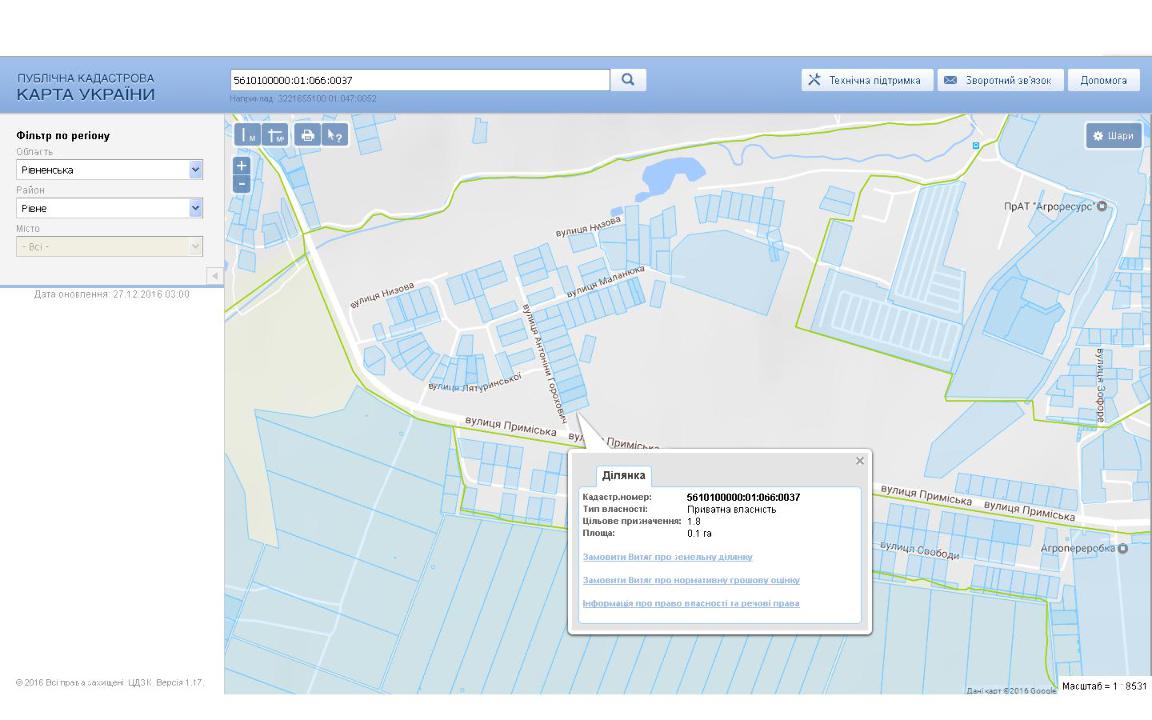Open Зворотний зв'язок feedback
1152x720 pixels.
point(998,80)
